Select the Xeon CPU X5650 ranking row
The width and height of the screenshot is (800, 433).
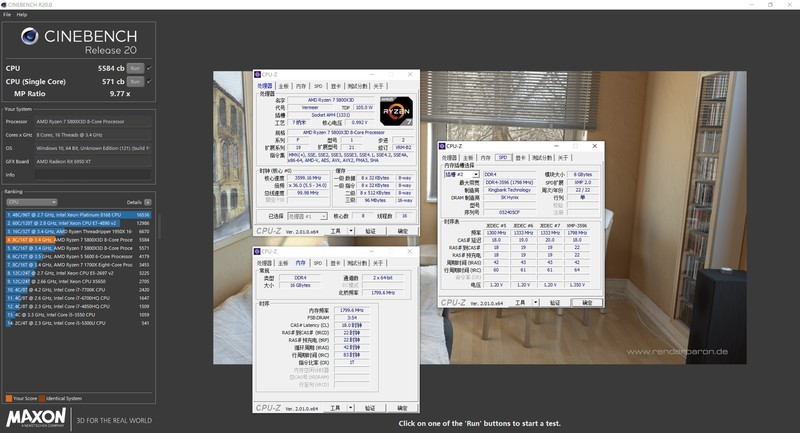79,281
